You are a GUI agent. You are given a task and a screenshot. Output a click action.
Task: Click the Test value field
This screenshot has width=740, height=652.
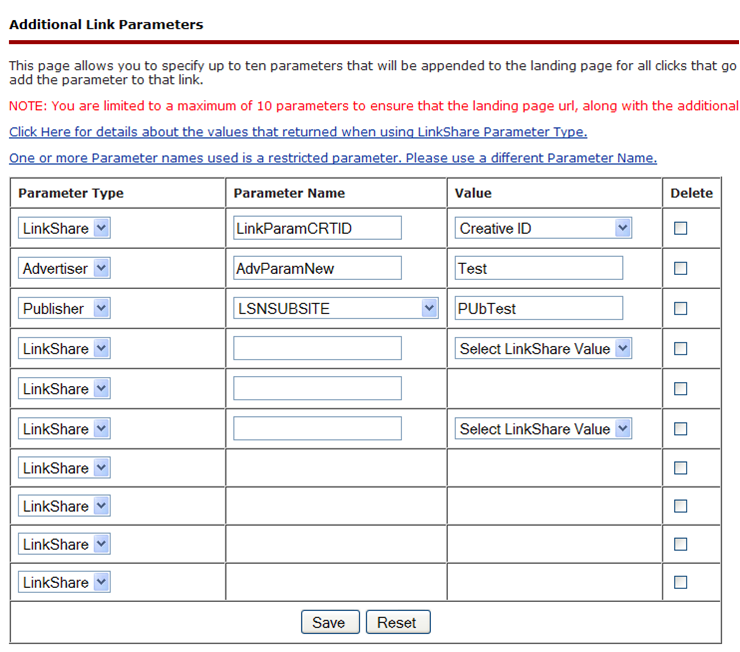tap(538, 268)
